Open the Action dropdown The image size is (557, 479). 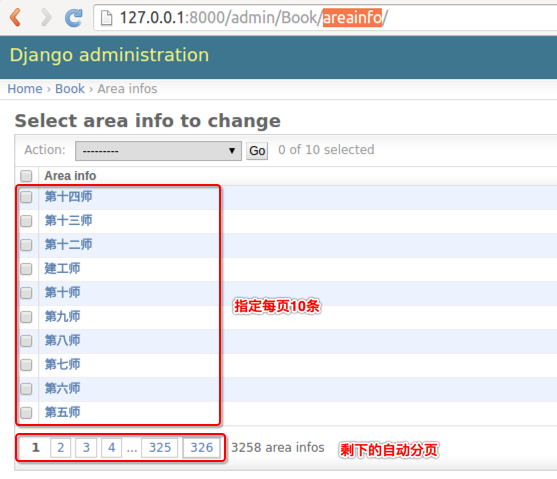point(158,151)
